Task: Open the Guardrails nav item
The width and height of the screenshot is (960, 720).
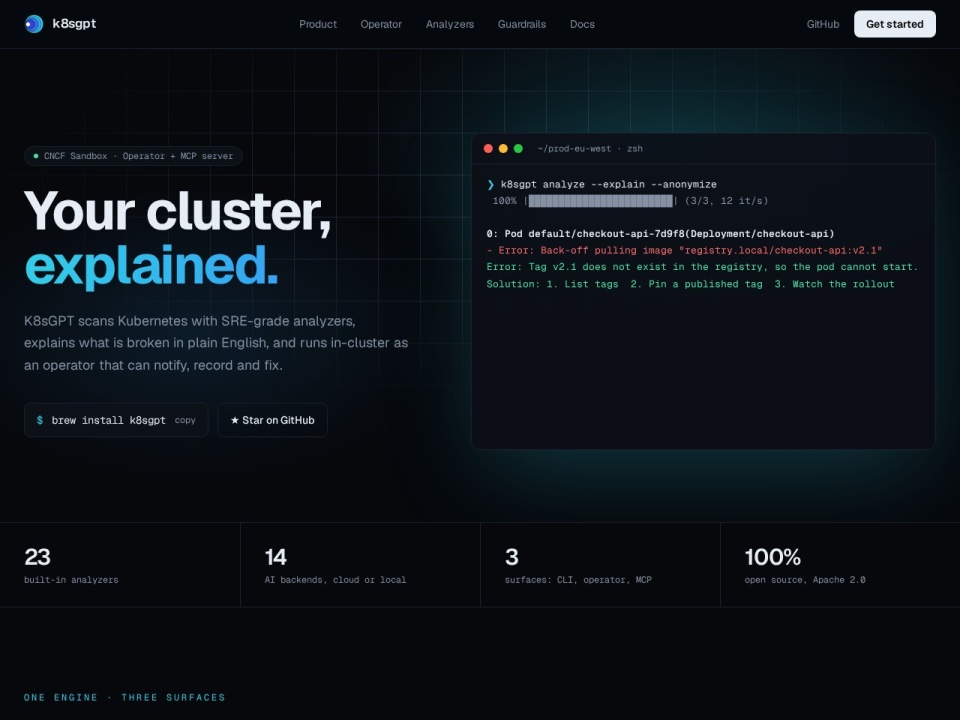Action: click(522, 24)
